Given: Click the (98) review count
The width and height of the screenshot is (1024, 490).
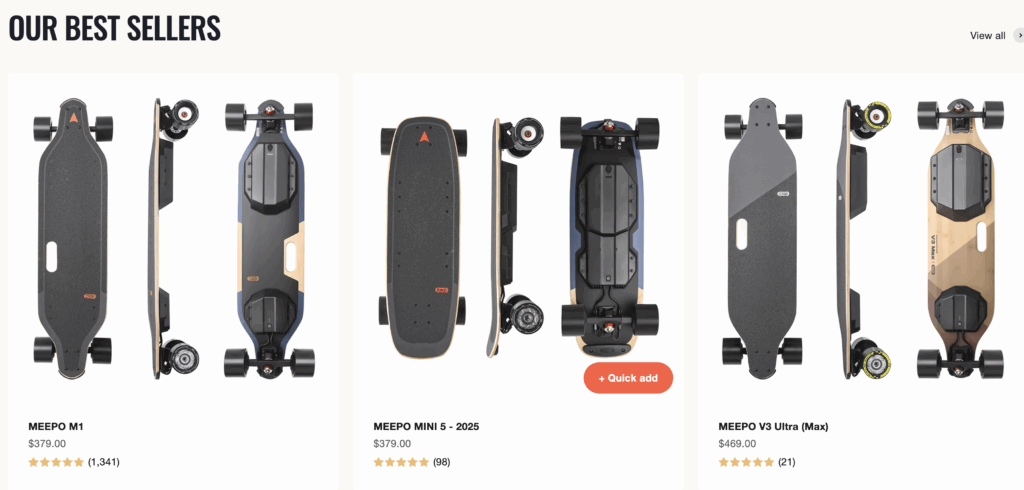Looking at the screenshot, I should [x=441, y=462].
